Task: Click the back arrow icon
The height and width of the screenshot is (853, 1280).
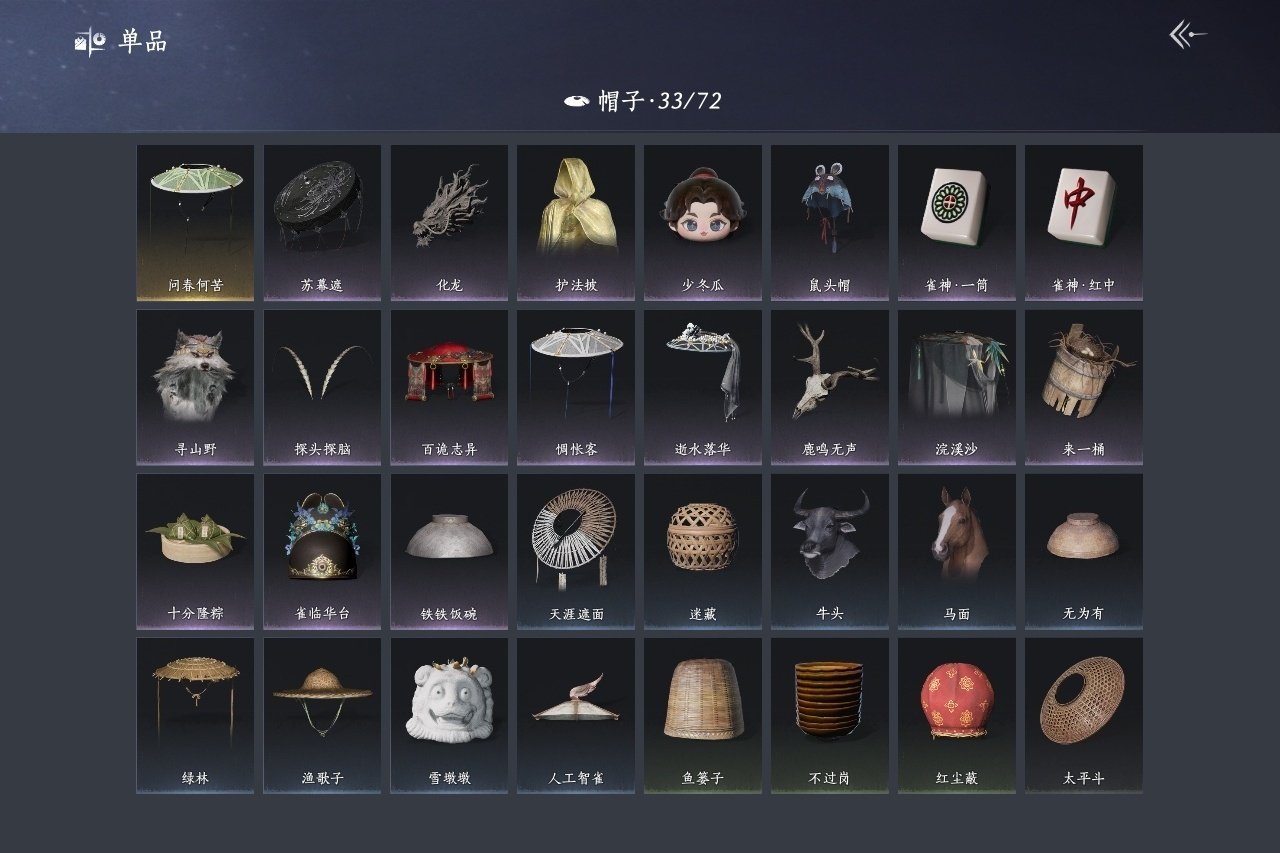Action: click(1188, 35)
